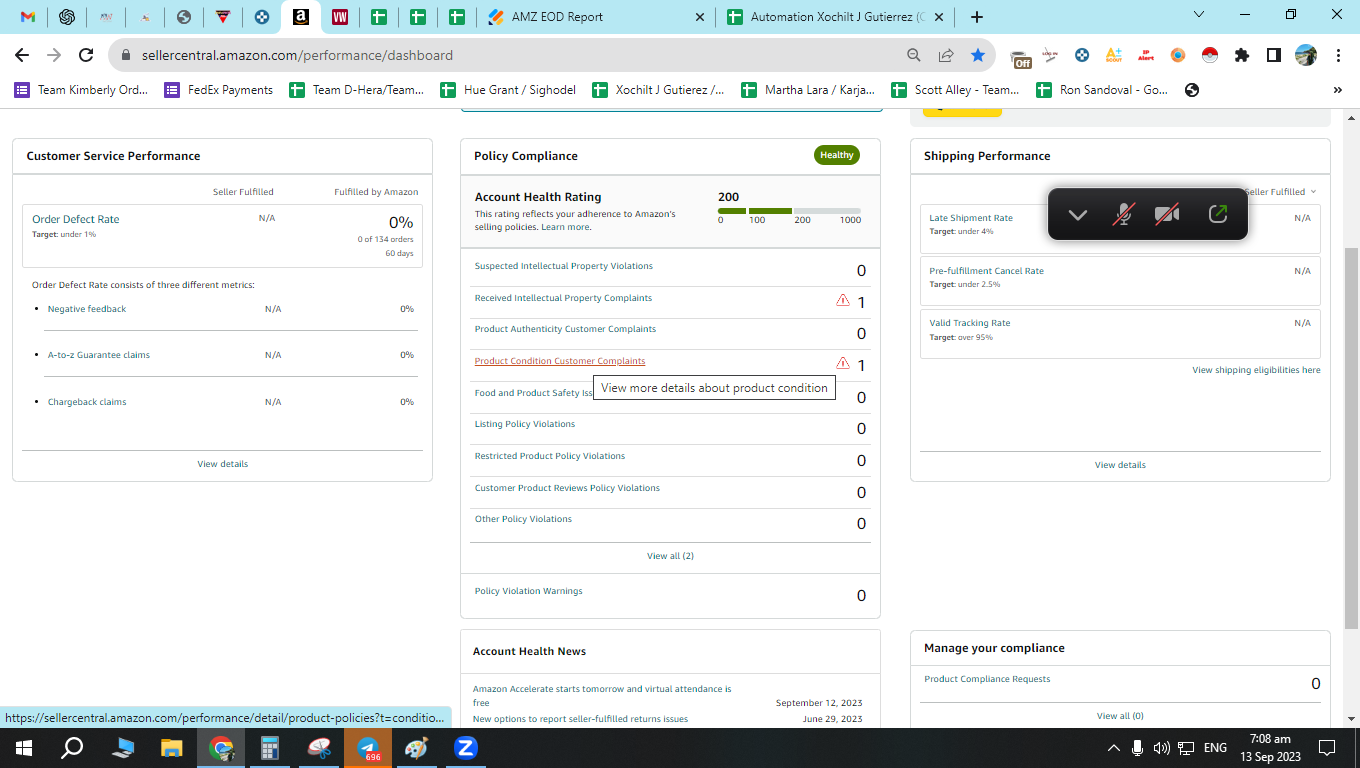Click View all (0) under Manage your compliance
The height and width of the screenshot is (768, 1360).
1120,716
